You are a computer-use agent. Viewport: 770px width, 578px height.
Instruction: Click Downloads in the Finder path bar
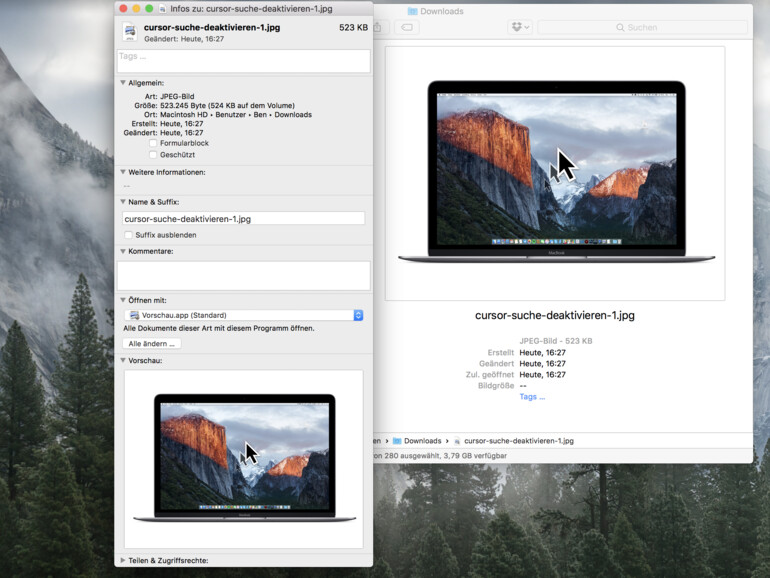point(422,441)
